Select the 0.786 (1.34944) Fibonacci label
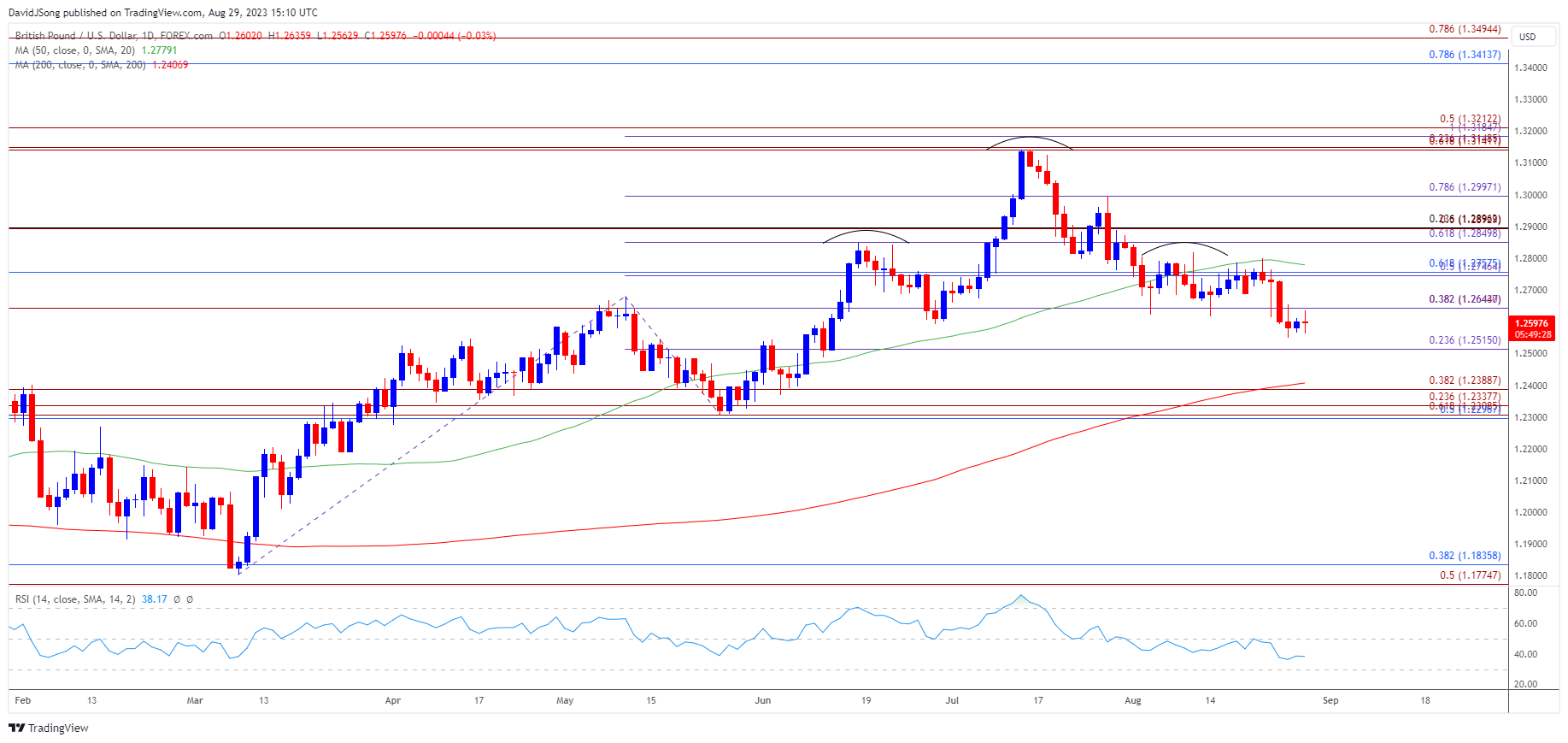The image size is (1568, 743). tap(1465, 29)
